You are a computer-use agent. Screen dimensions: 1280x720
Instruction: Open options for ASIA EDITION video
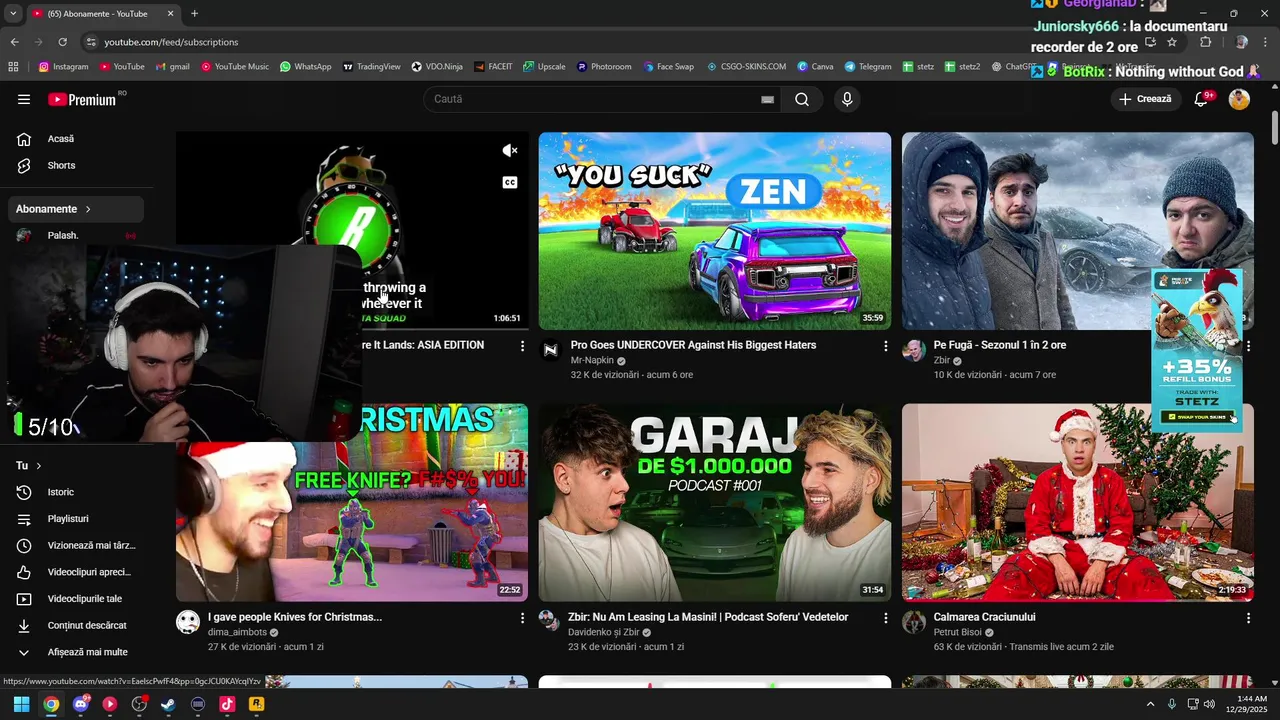pyautogui.click(x=522, y=346)
